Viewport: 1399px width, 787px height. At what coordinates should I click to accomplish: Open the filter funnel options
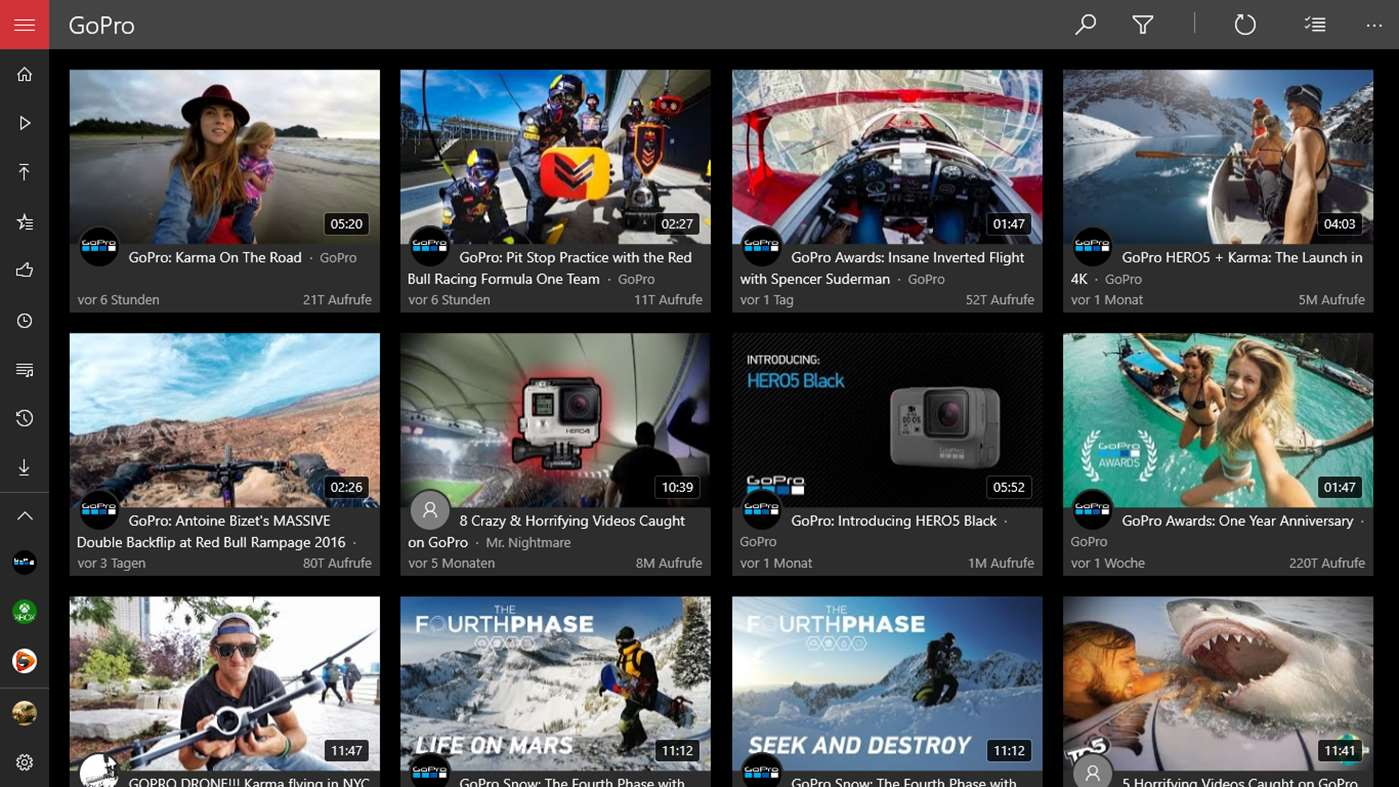(1143, 24)
